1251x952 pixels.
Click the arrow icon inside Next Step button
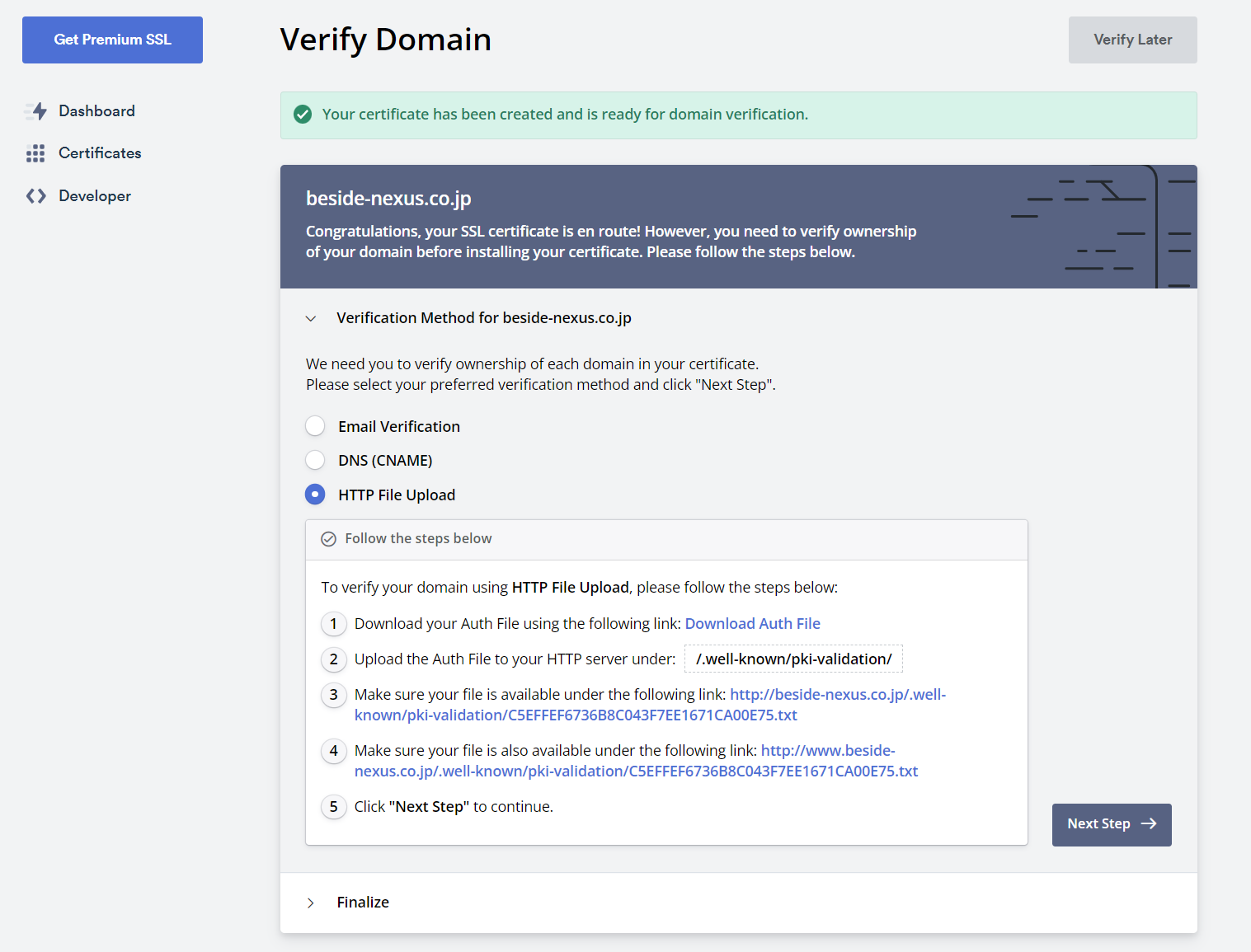pos(1148,823)
